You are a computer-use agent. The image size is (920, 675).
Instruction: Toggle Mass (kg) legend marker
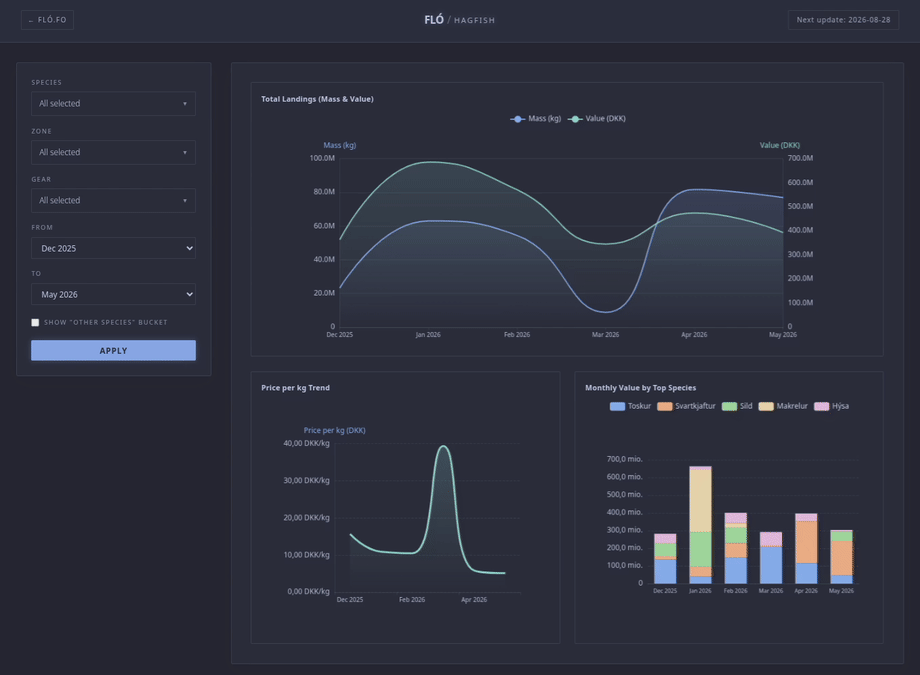(518, 119)
